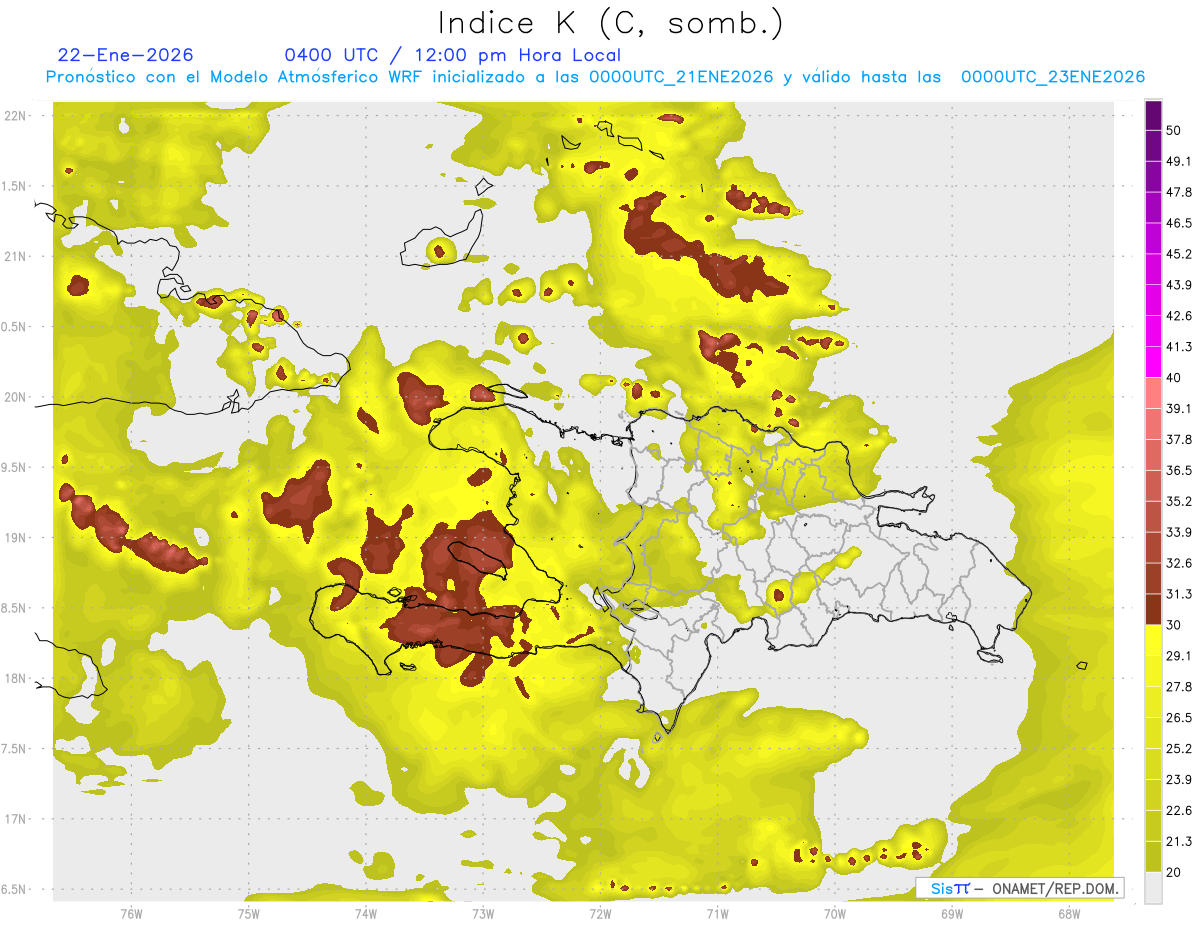Click the "20N" latitude axis label
1200x927 pixels.
(16, 397)
